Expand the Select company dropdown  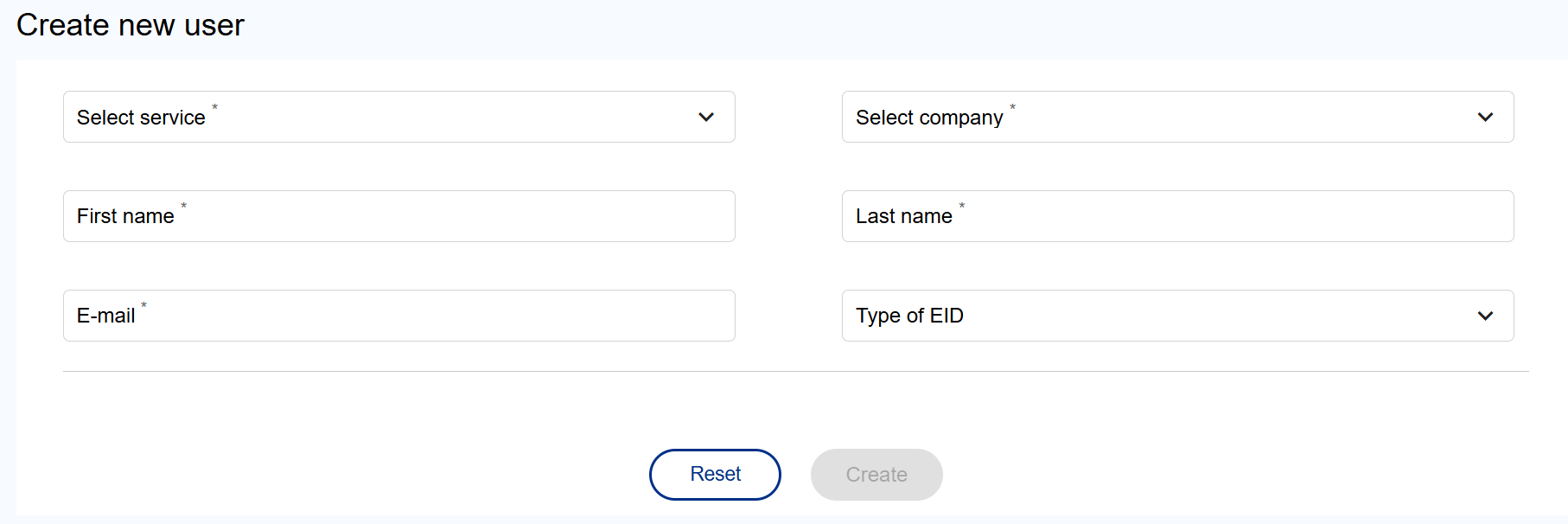tap(1177, 117)
